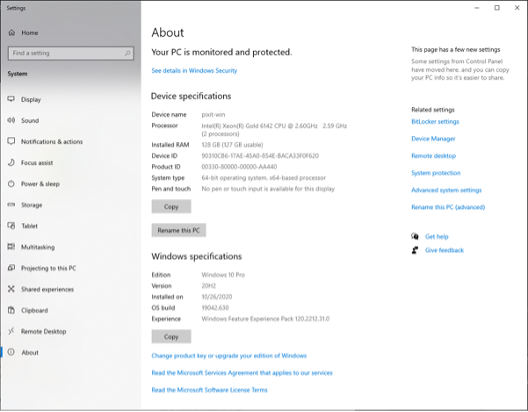Click the Display monitor icon
The image size is (528, 412).
(11, 99)
